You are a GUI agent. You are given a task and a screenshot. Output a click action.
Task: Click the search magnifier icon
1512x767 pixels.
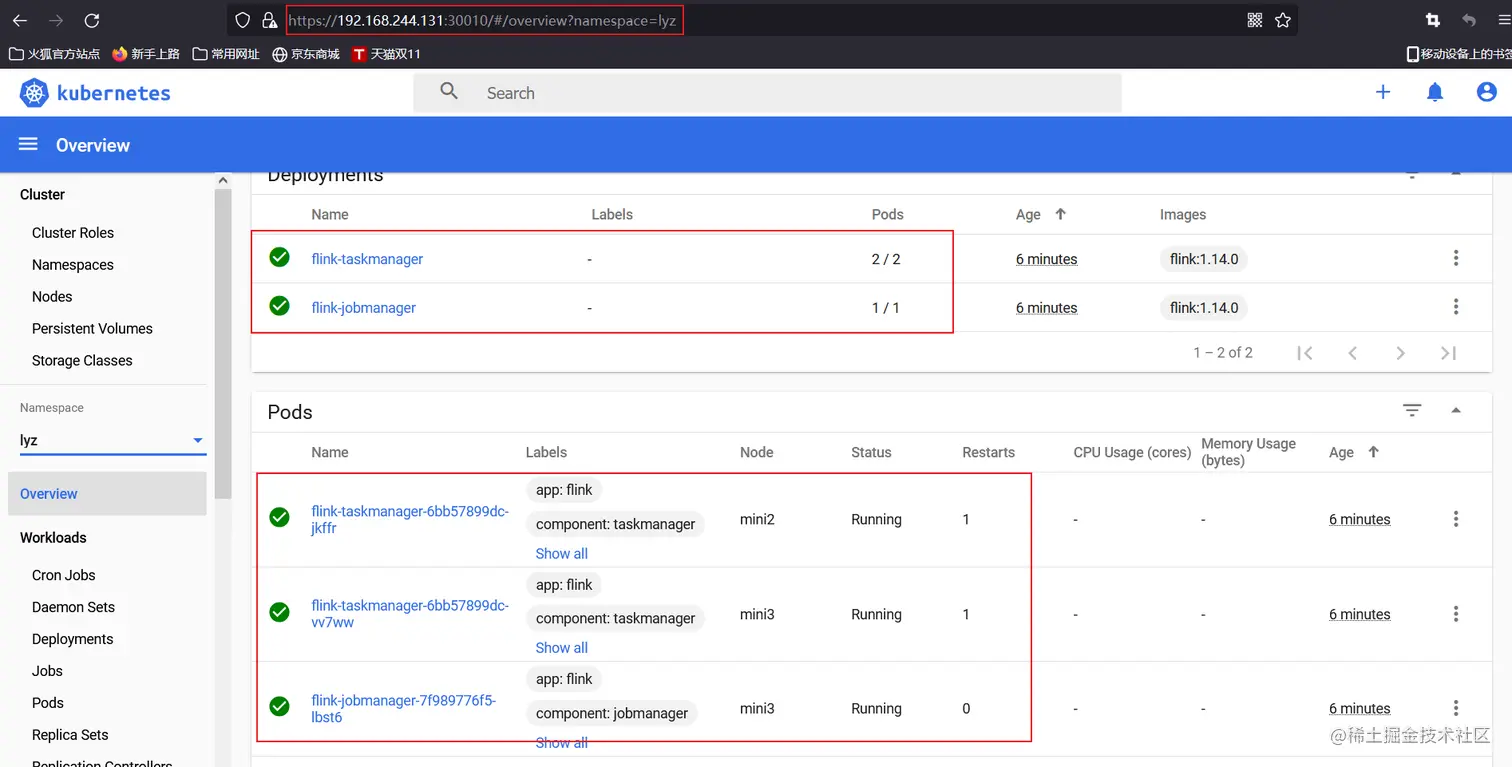click(449, 91)
